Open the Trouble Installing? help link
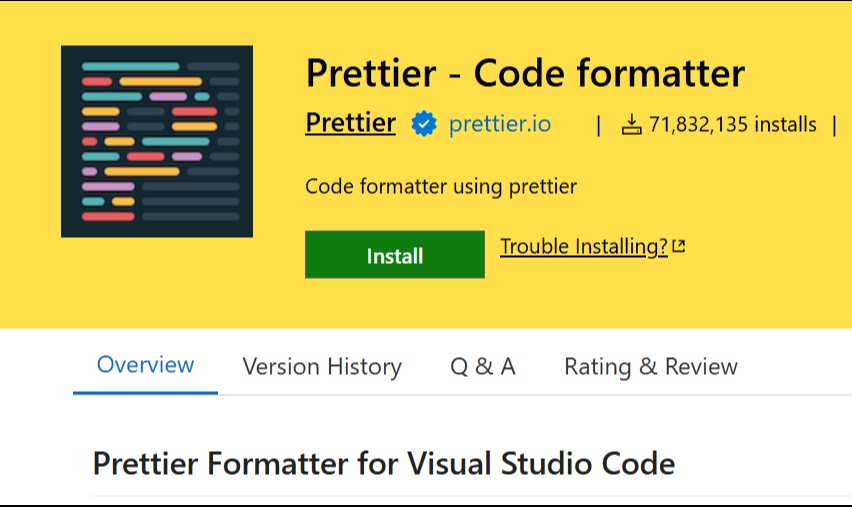This screenshot has height=507, width=852. click(584, 247)
